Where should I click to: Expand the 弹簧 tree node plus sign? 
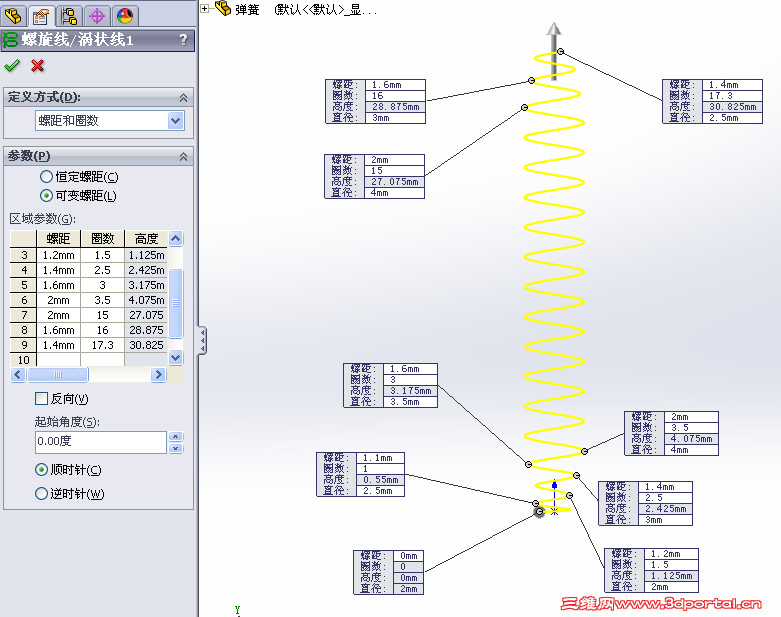[x=205, y=8]
